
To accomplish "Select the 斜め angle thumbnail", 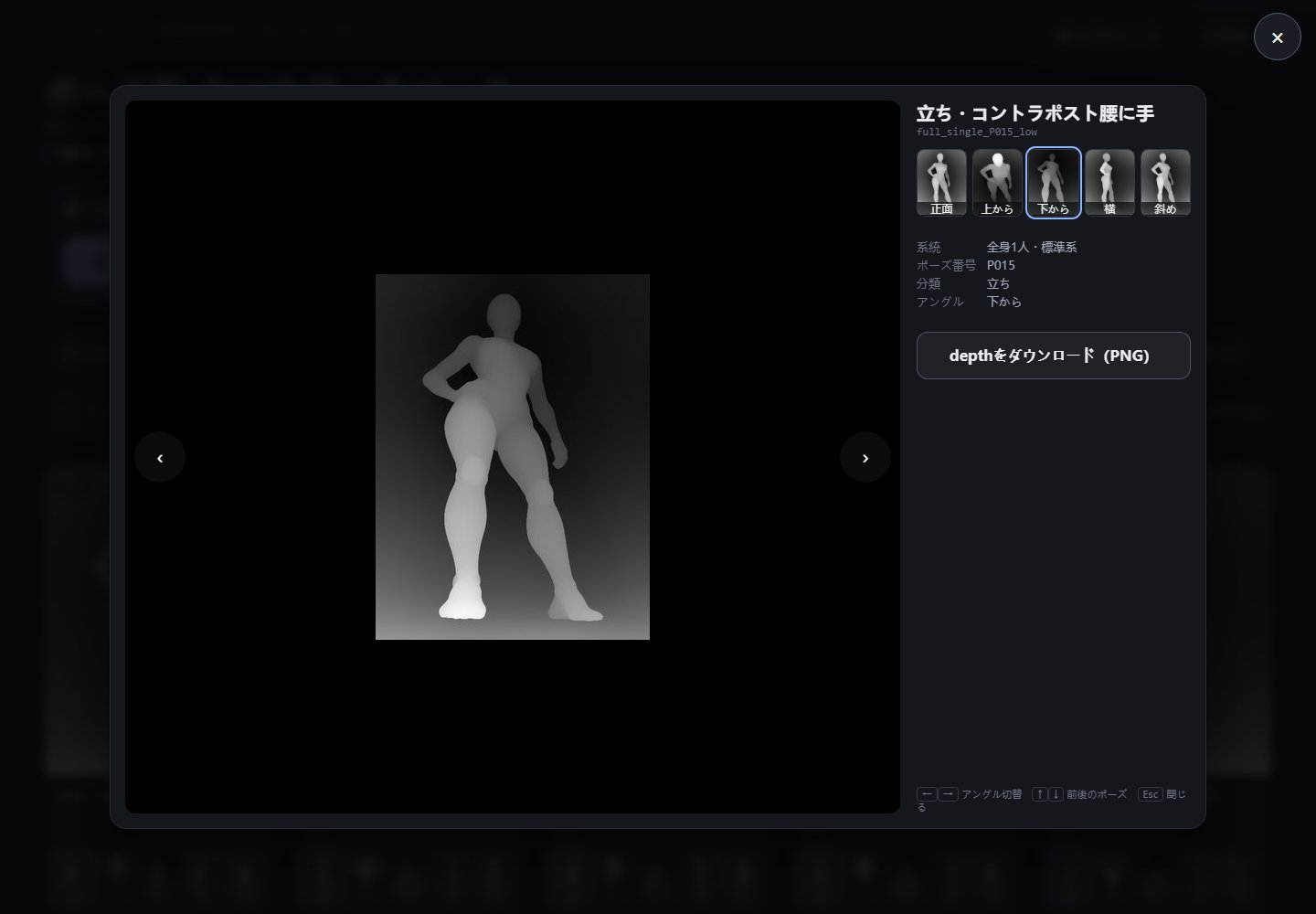I will click(1165, 183).
